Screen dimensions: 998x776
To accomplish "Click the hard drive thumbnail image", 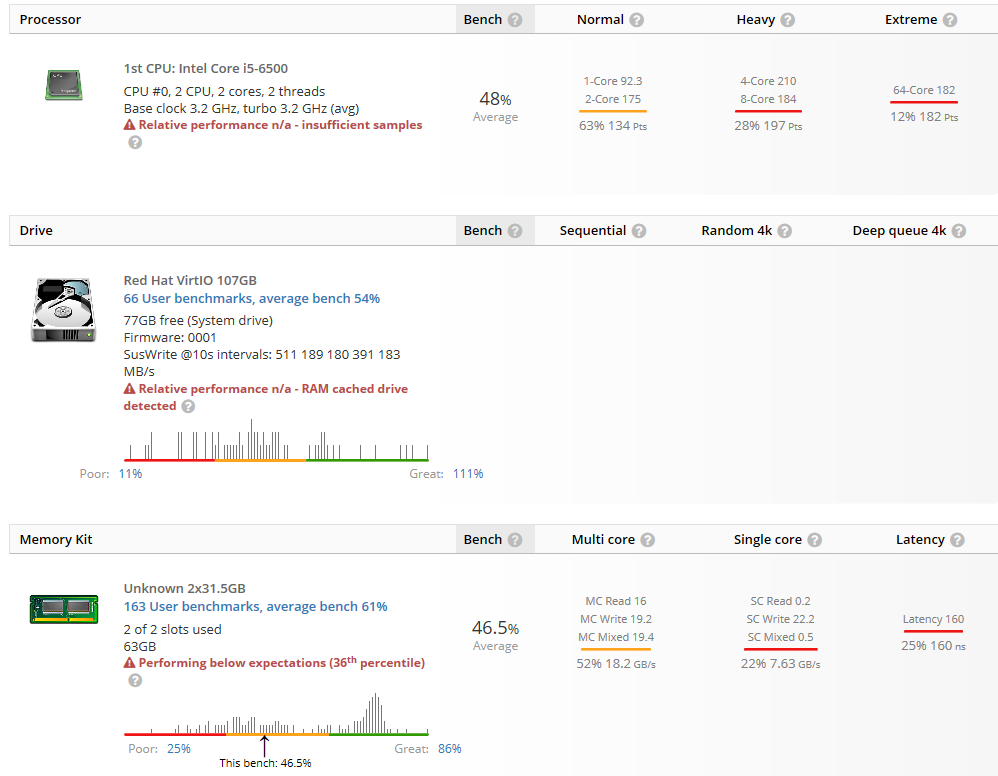I will point(64,309).
